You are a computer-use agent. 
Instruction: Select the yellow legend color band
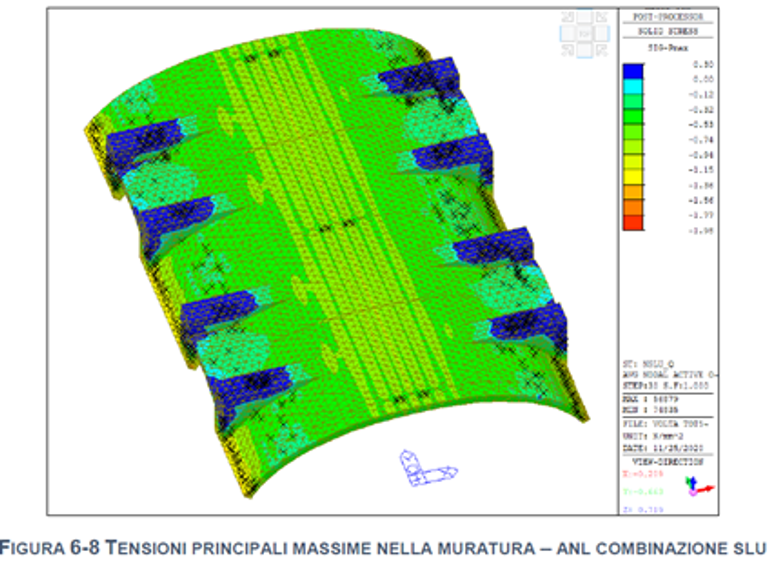pos(633,177)
